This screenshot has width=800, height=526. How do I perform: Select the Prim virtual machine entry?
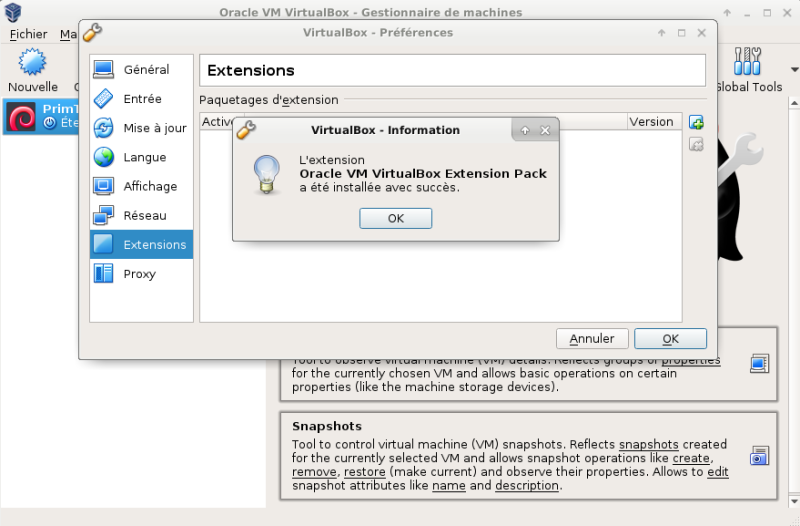point(41,116)
